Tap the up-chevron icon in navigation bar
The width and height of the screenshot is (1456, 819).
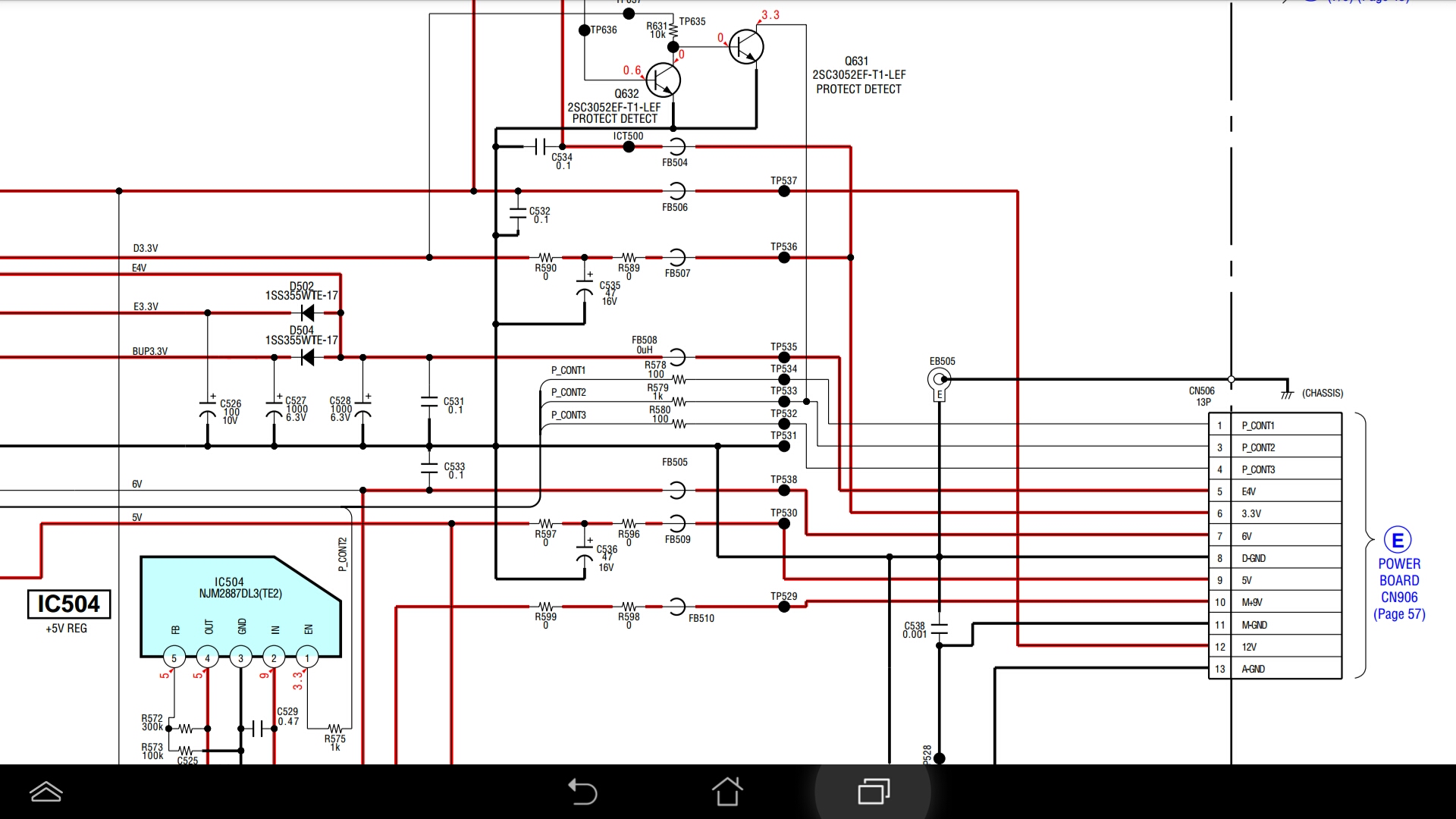[45, 792]
